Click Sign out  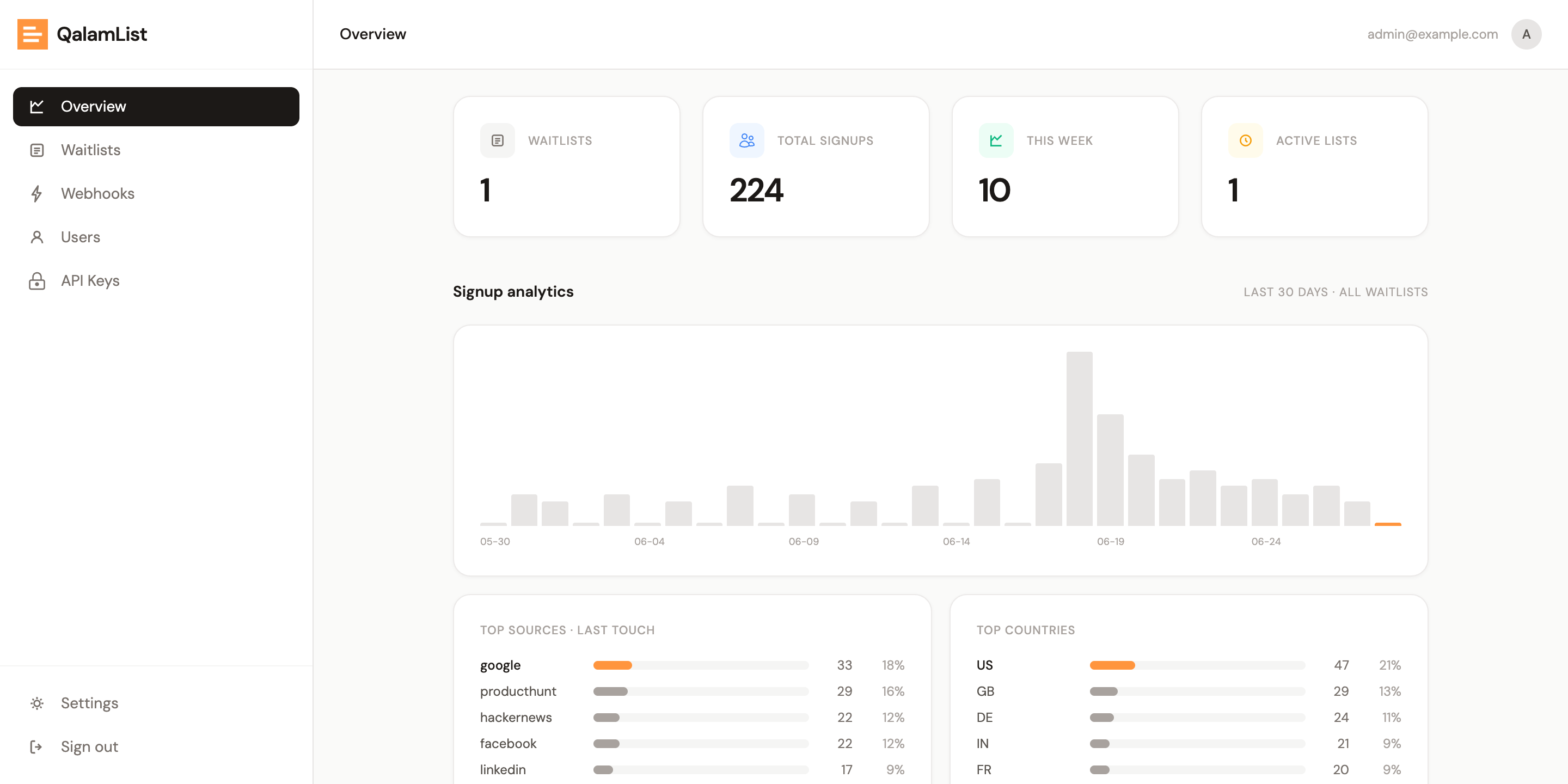(x=156, y=747)
